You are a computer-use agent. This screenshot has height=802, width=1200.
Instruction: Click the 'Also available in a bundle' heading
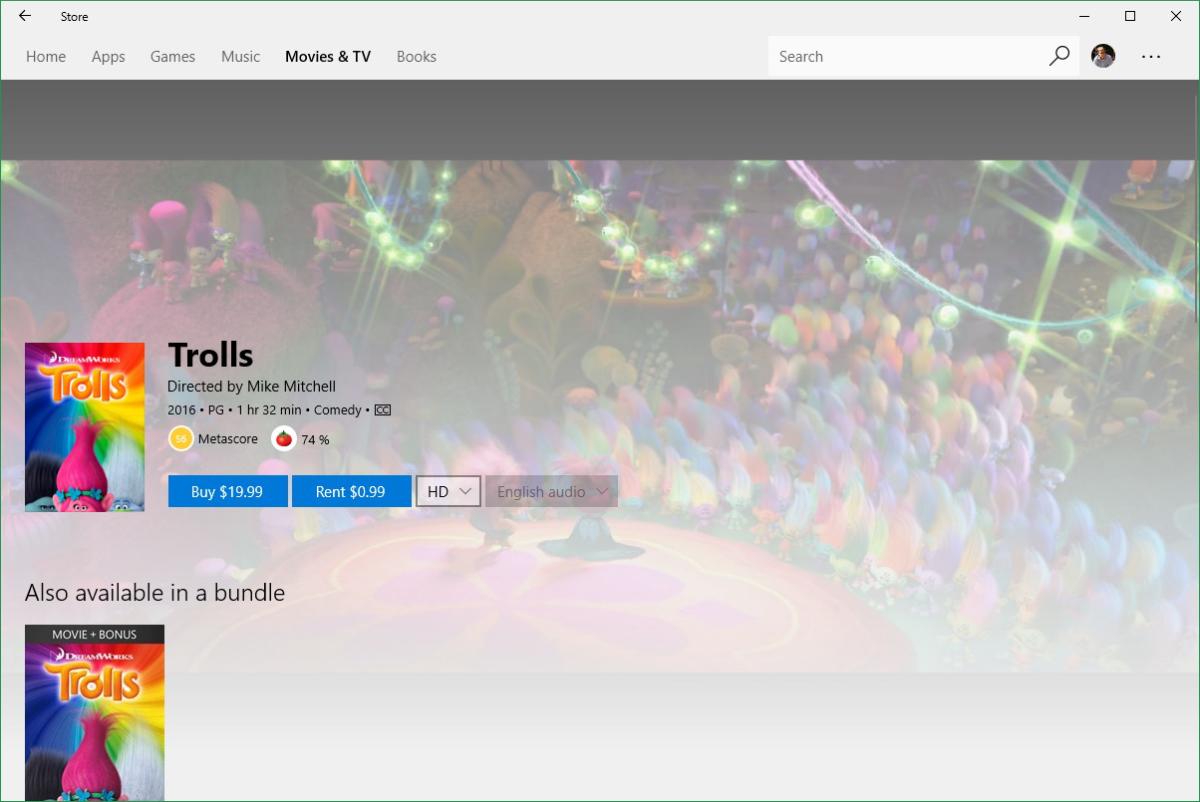tap(155, 592)
